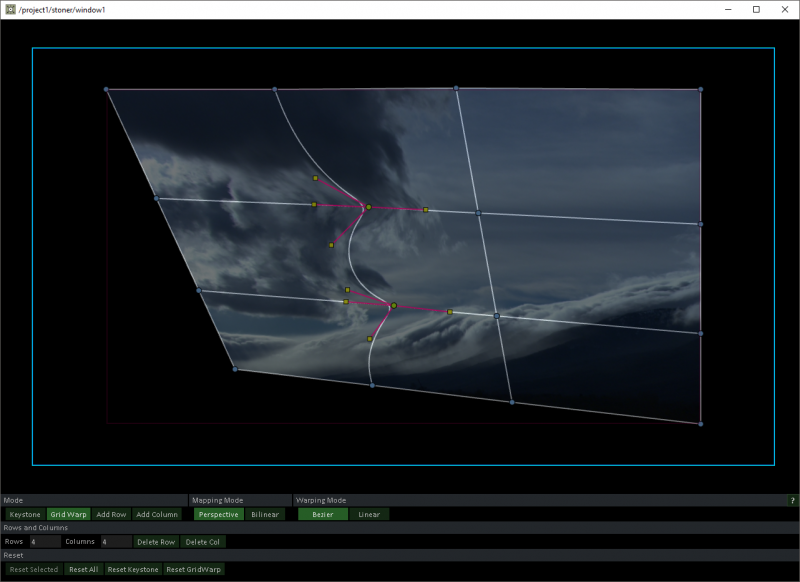Click the stoner application icon in title bar
The image size is (800, 582).
[10, 10]
